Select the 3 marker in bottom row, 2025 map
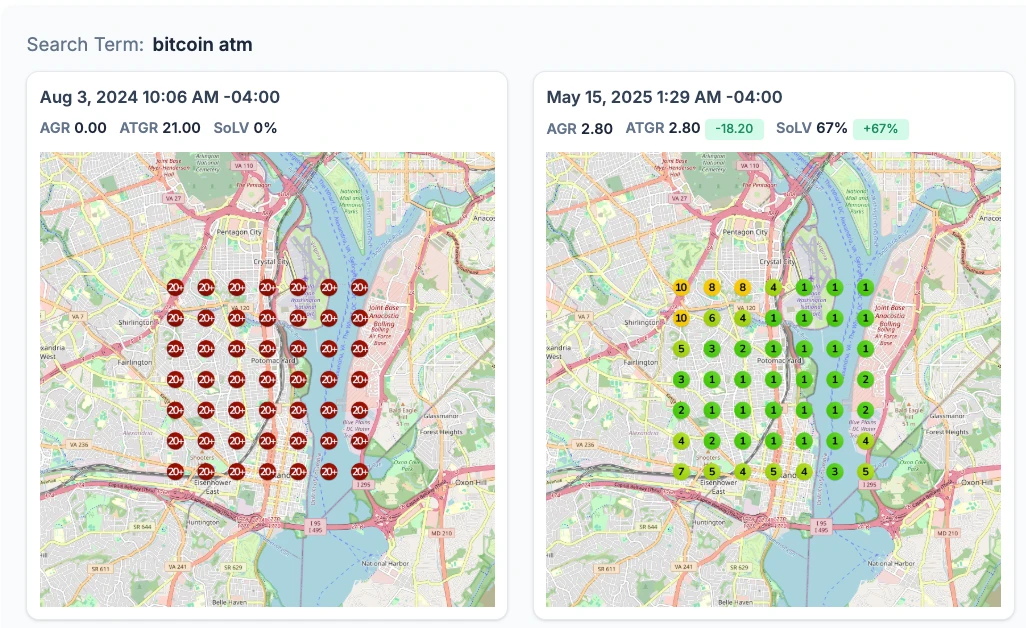 [x=834, y=471]
